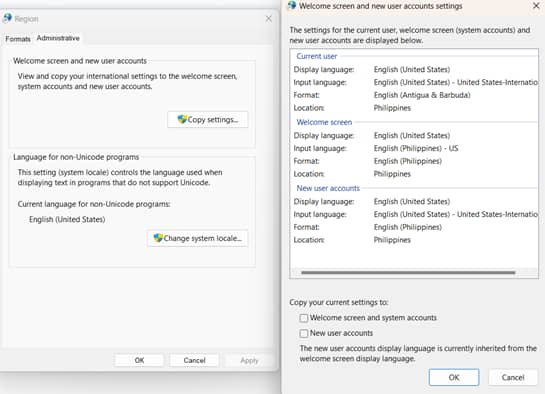545x394 pixels.
Task: Click English (Philippines) - US input language value
Action: tap(416, 148)
